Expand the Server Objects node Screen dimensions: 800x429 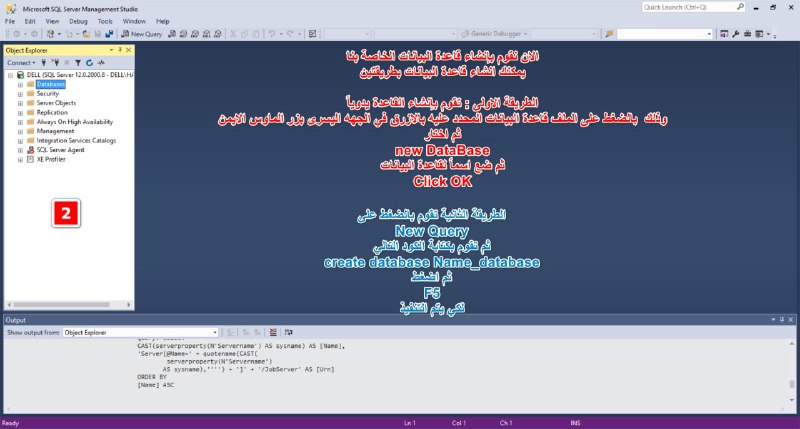click(20, 104)
